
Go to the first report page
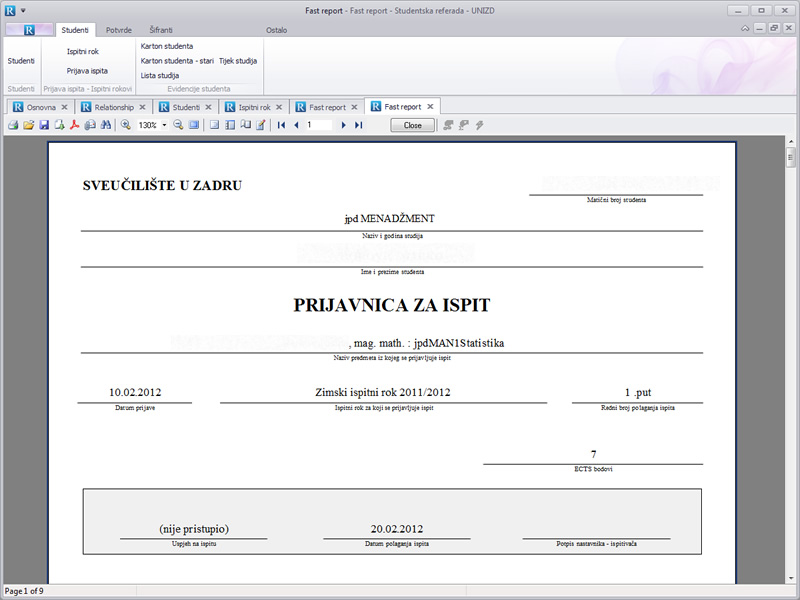(x=281, y=125)
